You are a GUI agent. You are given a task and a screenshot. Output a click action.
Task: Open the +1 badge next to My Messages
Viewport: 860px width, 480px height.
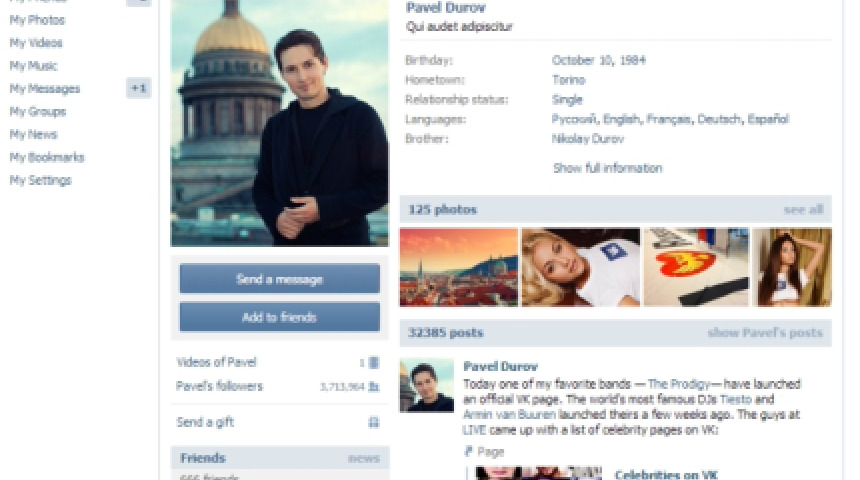139,88
